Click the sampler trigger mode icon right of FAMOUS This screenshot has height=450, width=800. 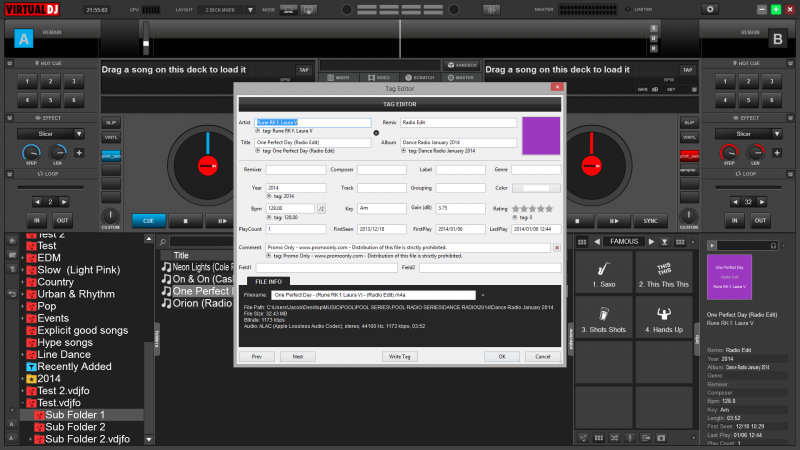click(x=664, y=242)
